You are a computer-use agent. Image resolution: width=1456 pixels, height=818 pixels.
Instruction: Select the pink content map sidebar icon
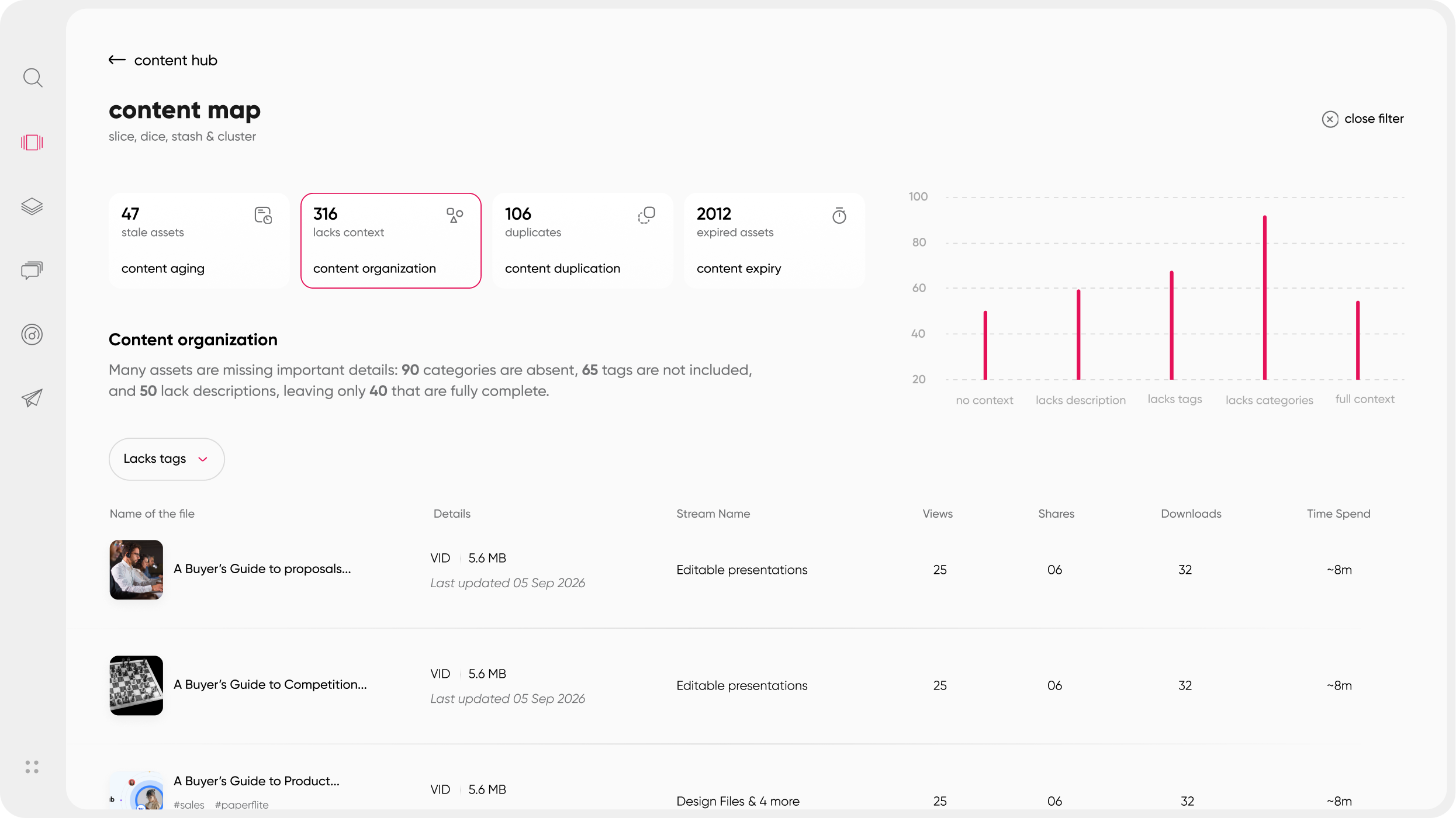coord(32,142)
